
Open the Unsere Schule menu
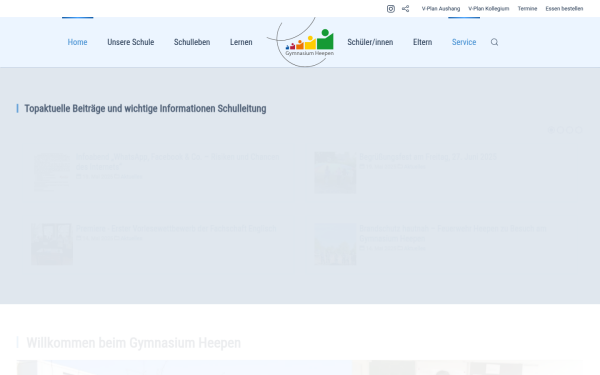pyautogui.click(x=130, y=42)
